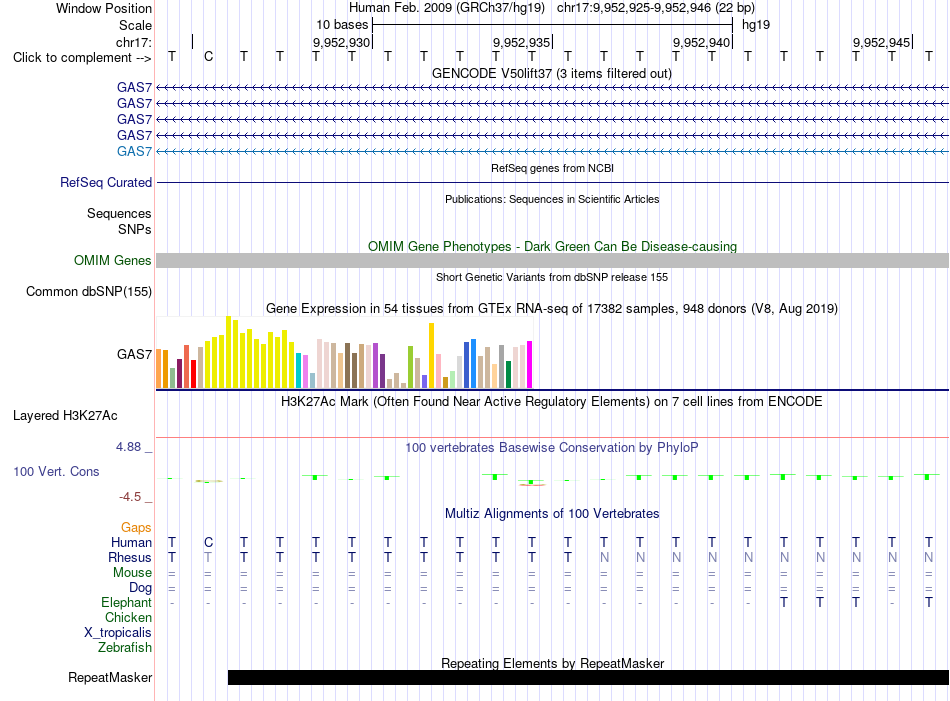
Task: Click the Multiz Alignments track title
Action: pos(552,514)
